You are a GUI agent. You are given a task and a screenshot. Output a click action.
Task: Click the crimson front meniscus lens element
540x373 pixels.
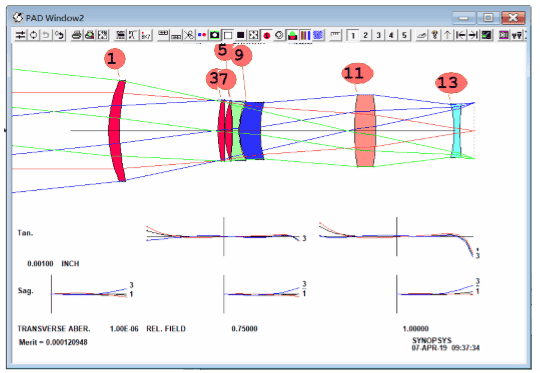pos(115,131)
